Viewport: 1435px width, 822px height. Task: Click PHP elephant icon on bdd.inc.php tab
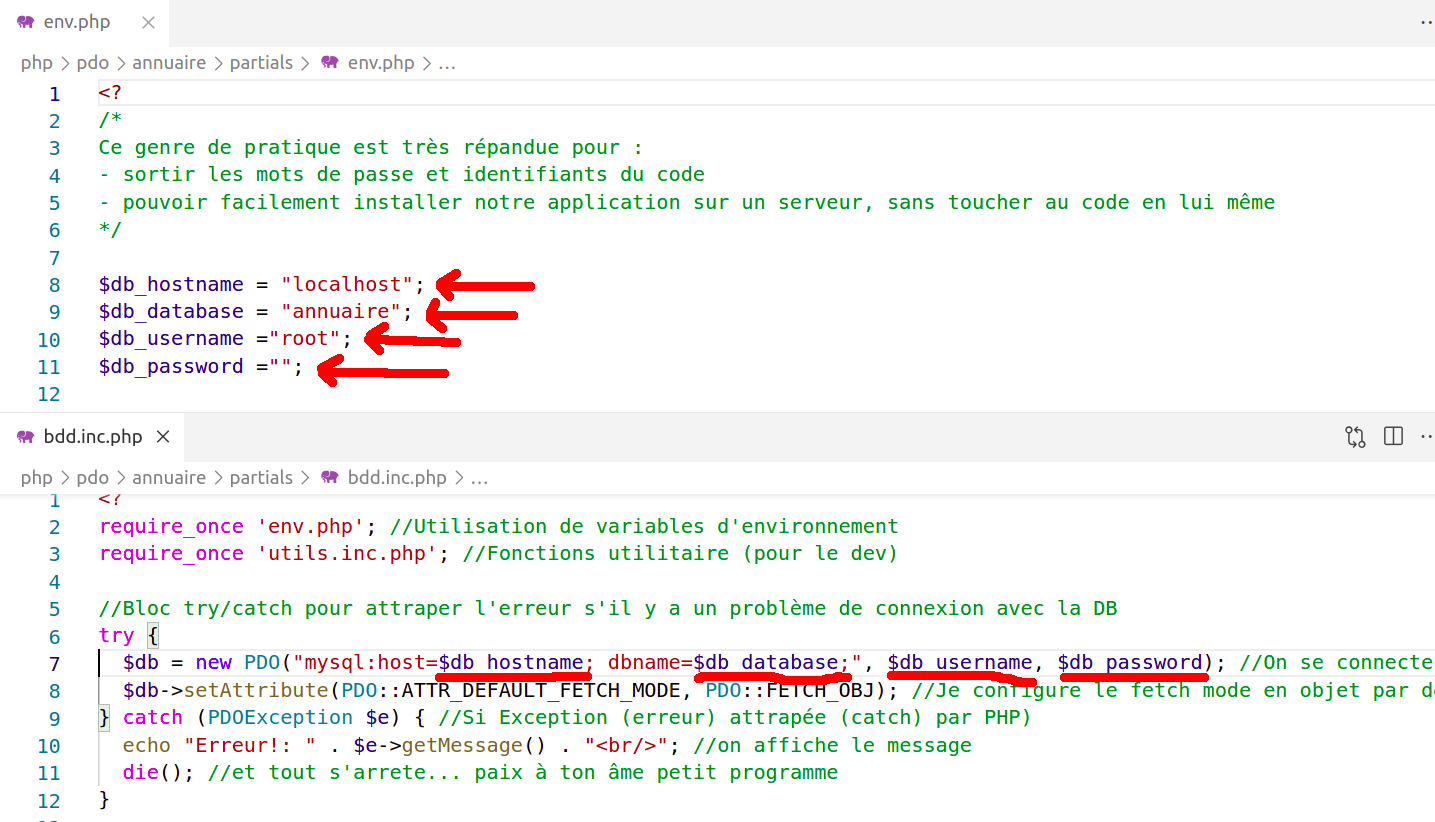[26, 437]
